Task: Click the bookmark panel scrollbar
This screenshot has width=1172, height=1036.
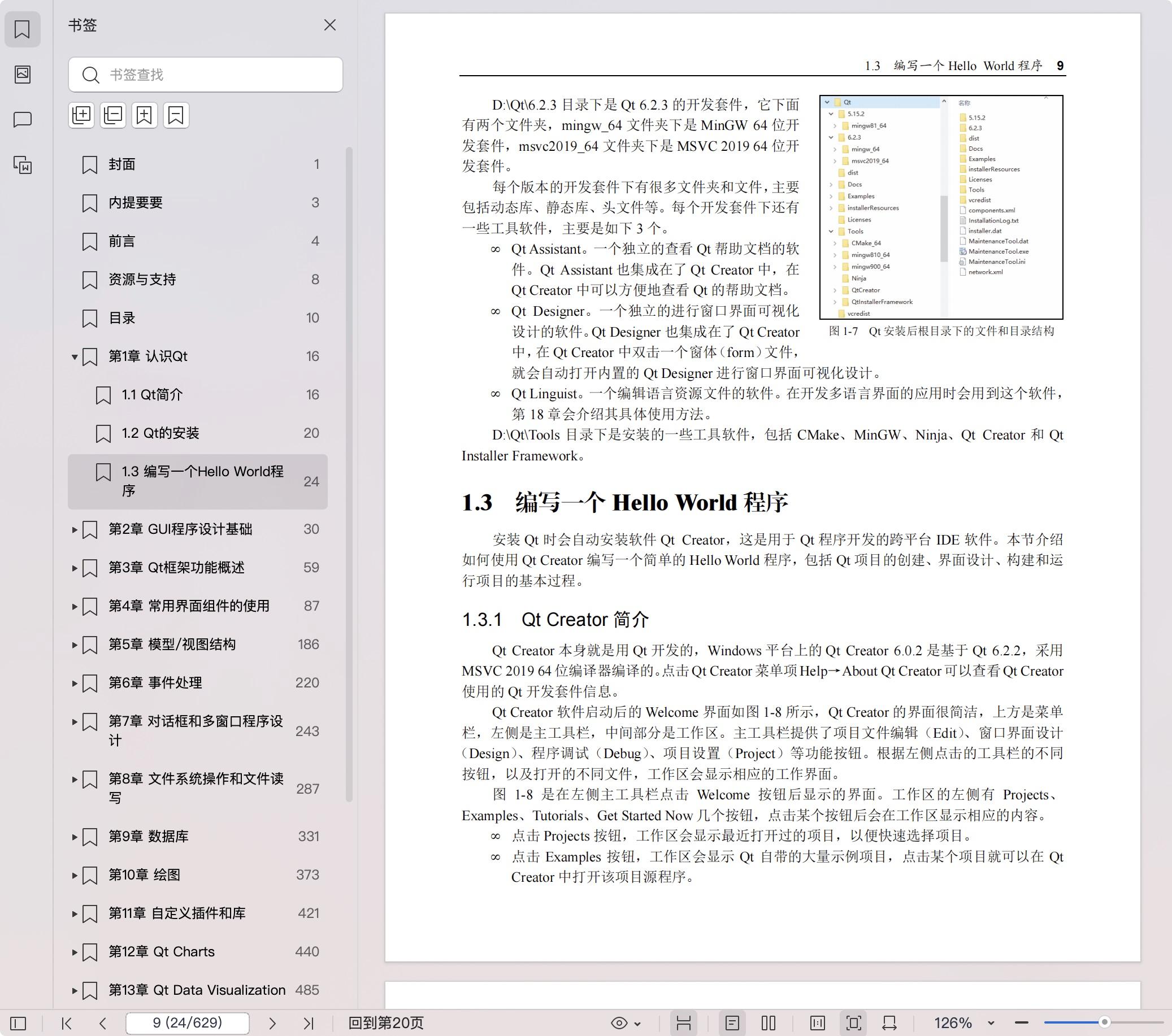Action: 349,474
